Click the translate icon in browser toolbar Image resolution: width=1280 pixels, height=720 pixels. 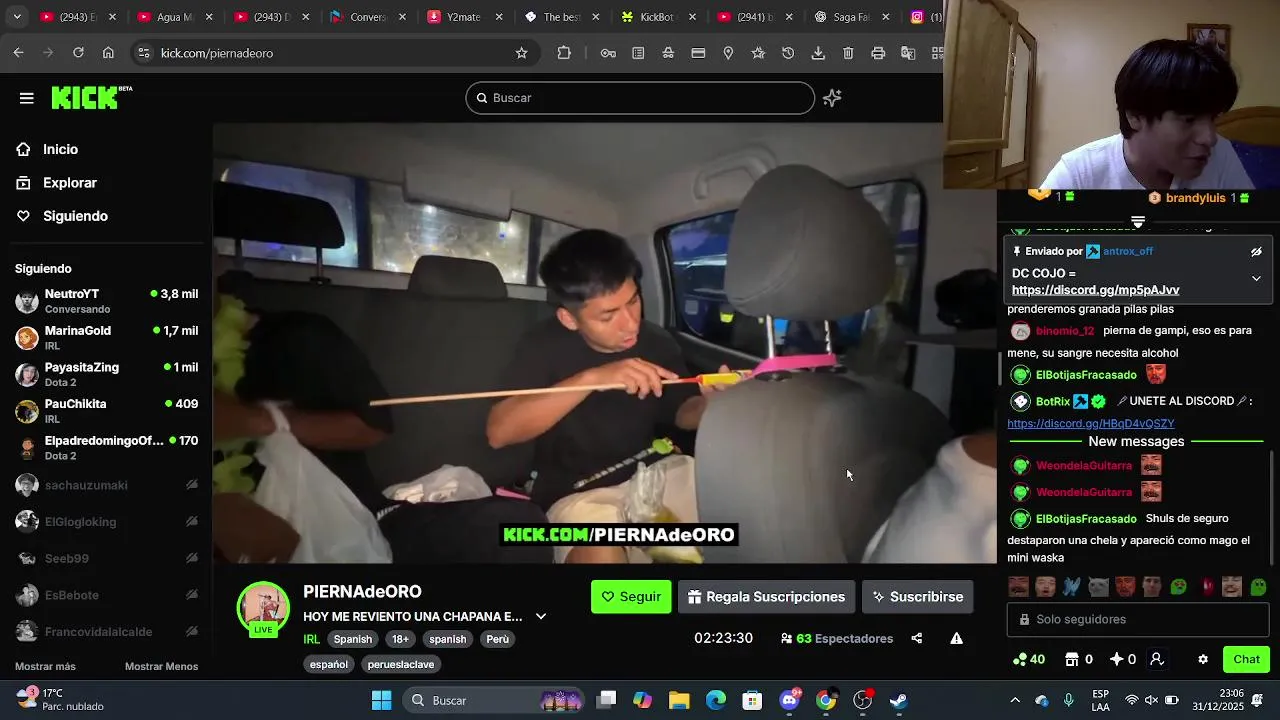[x=908, y=53]
